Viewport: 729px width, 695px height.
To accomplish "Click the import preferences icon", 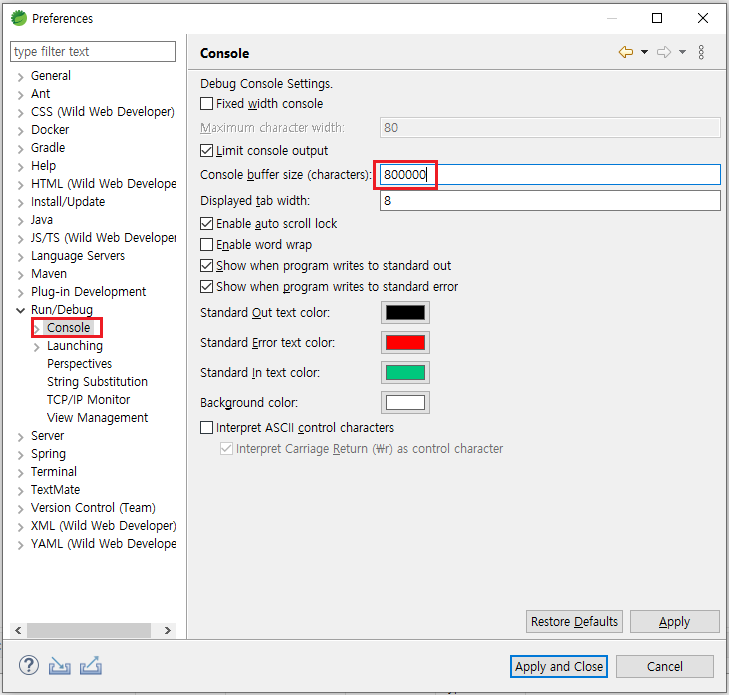I will pos(60,666).
